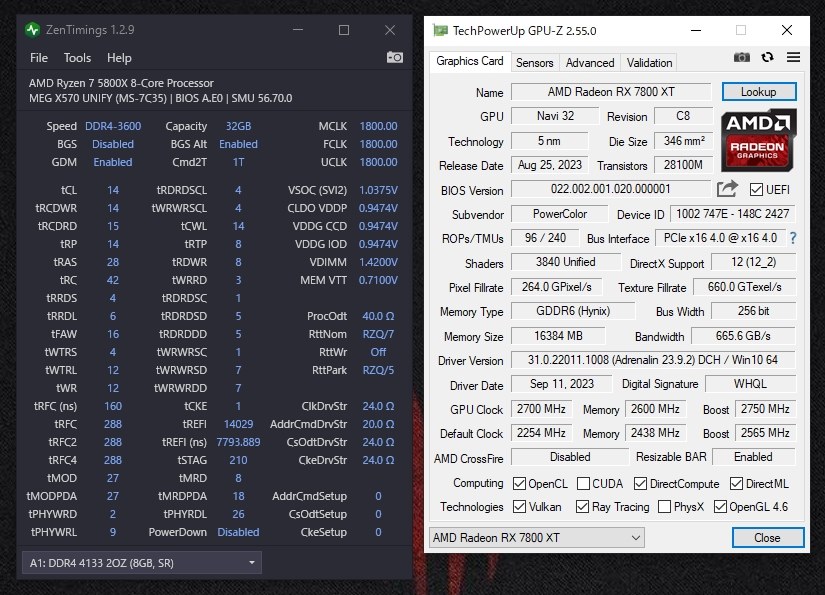825x595 pixels.
Task: Open the ZenTimings File menu
Action: (39, 58)
